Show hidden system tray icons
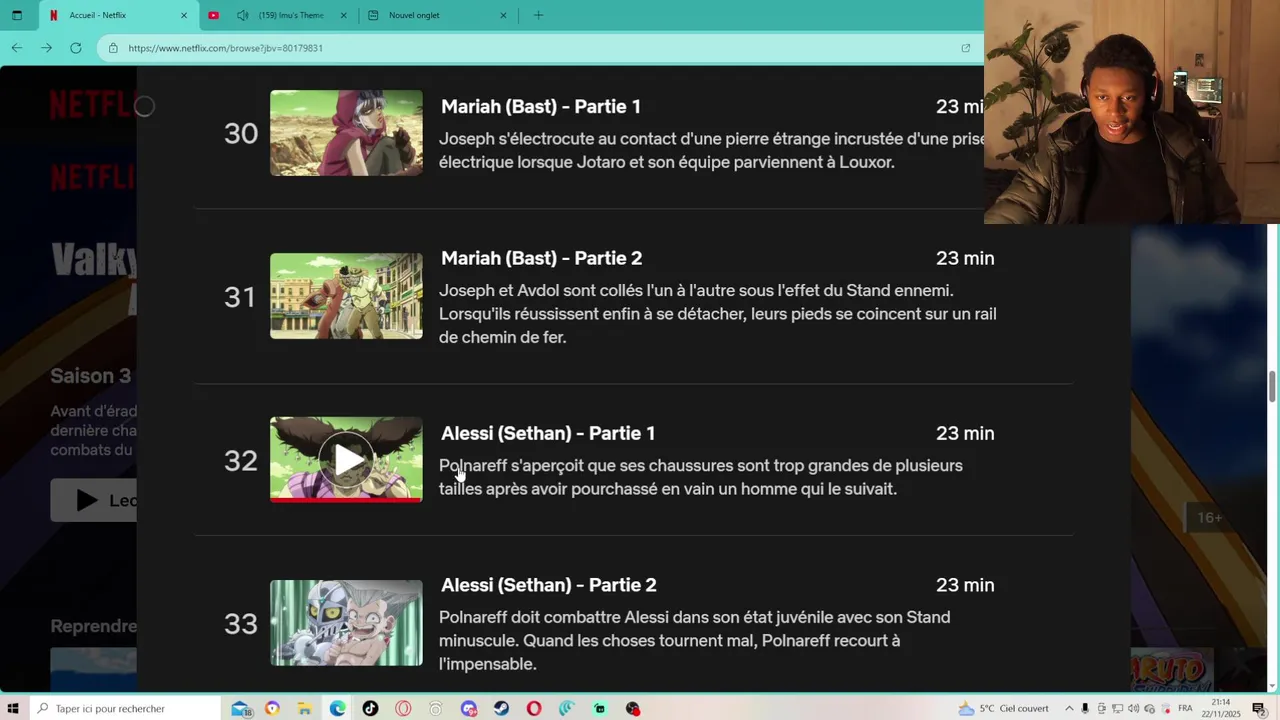 (1067, 708)
